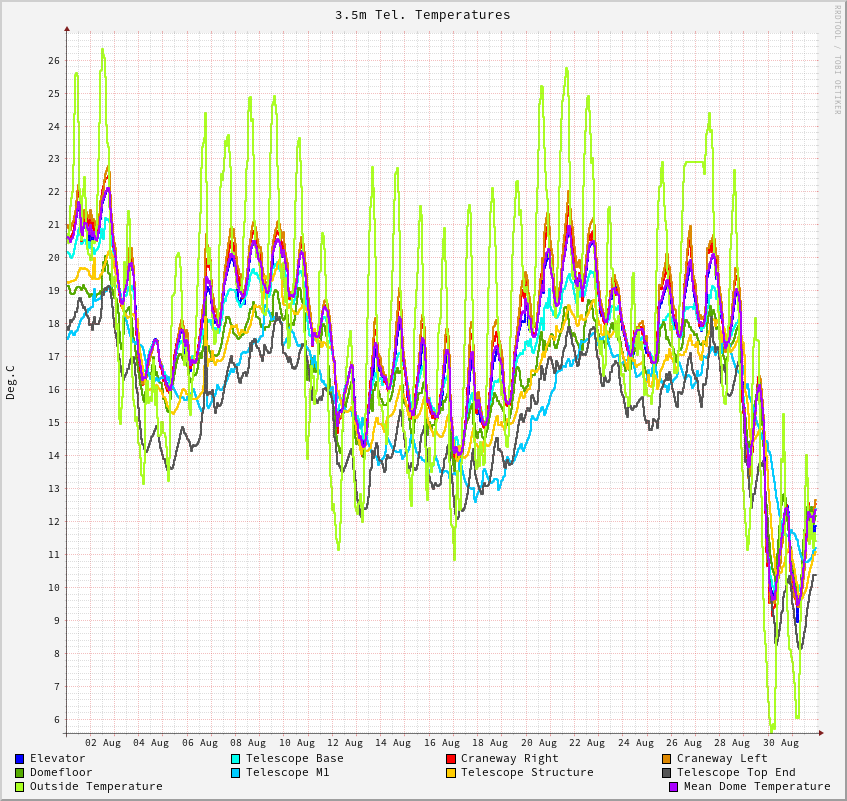
Task: Select the "Mean Dome Temperature" legend label
Action: (x=757, y=787)
